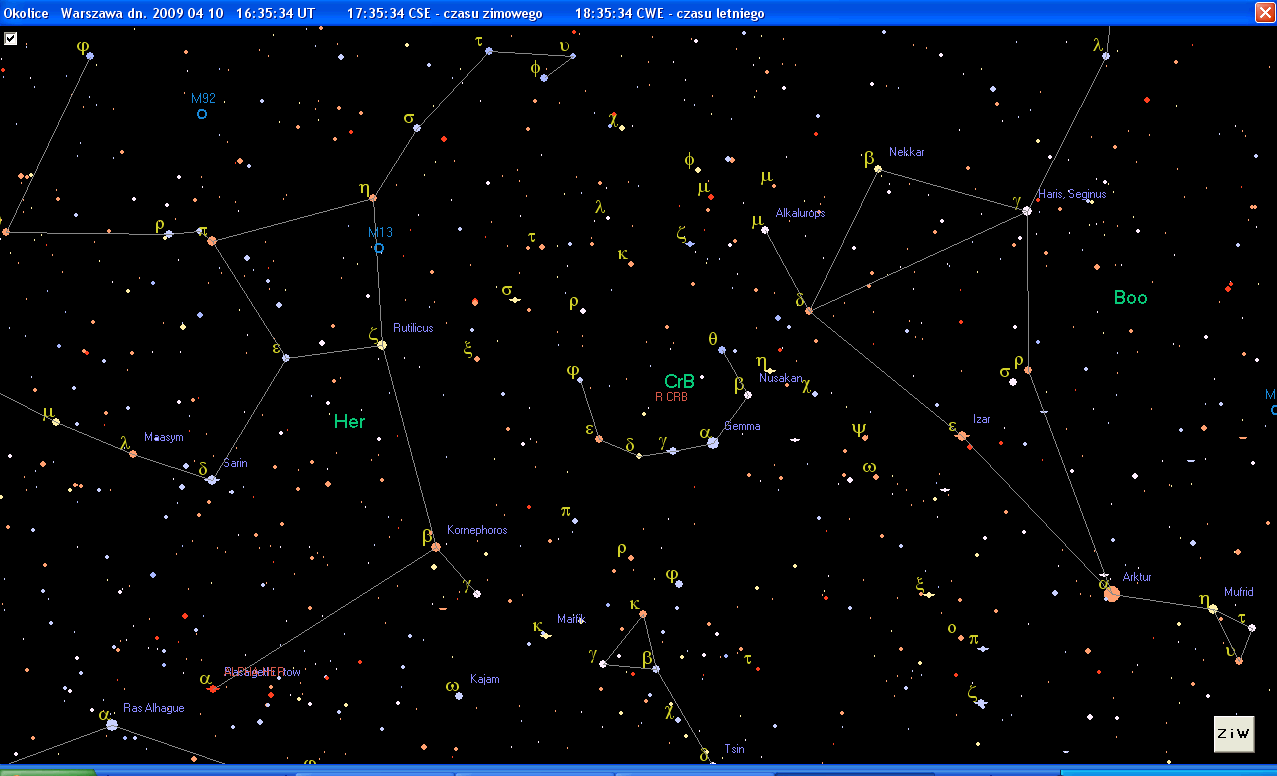Click the Mufrid eta star dot
Image resolution: width=1277 pixels, height=776 pixels.
coord(1213,608)
